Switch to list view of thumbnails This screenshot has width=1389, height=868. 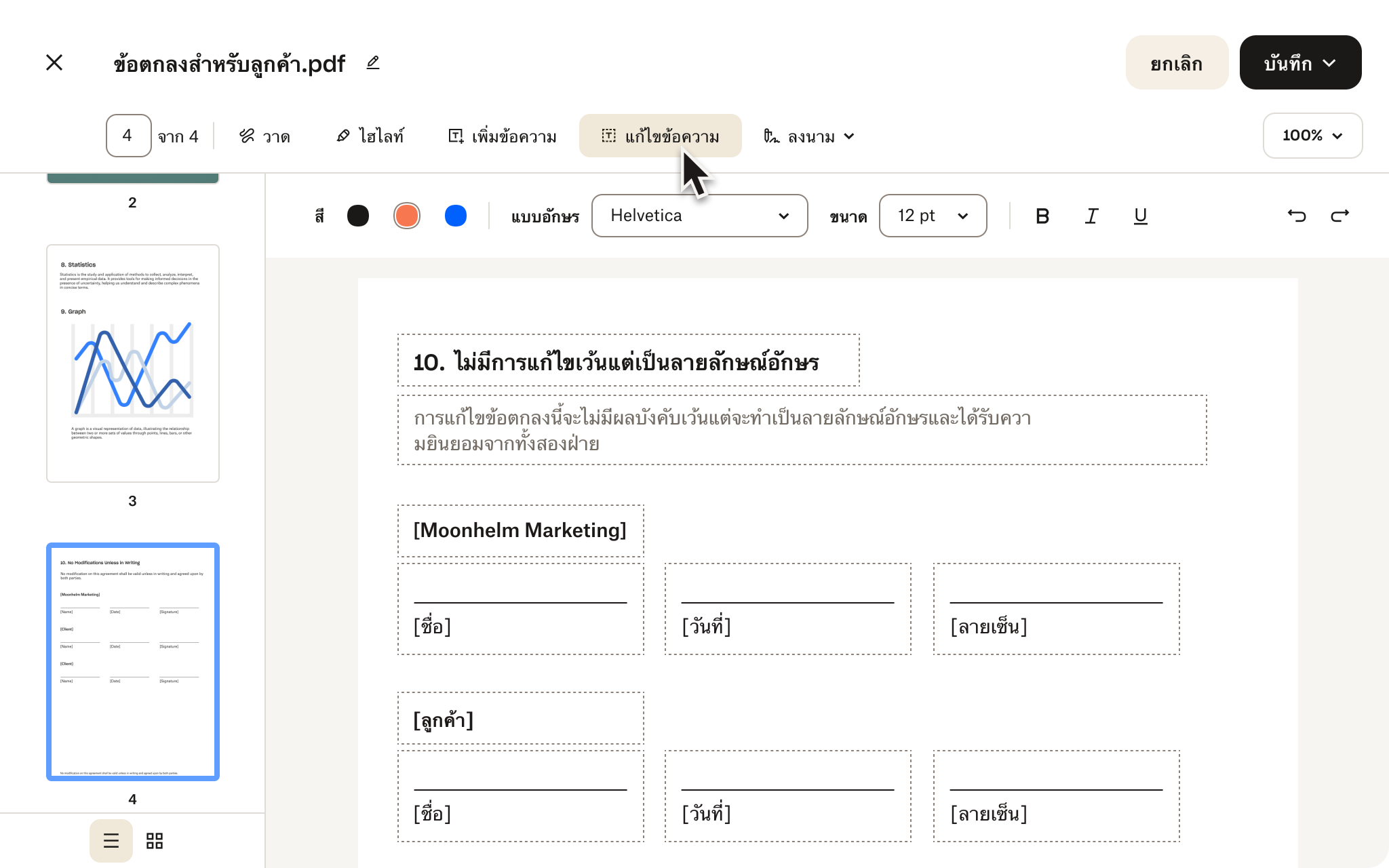tap(111, 841)
